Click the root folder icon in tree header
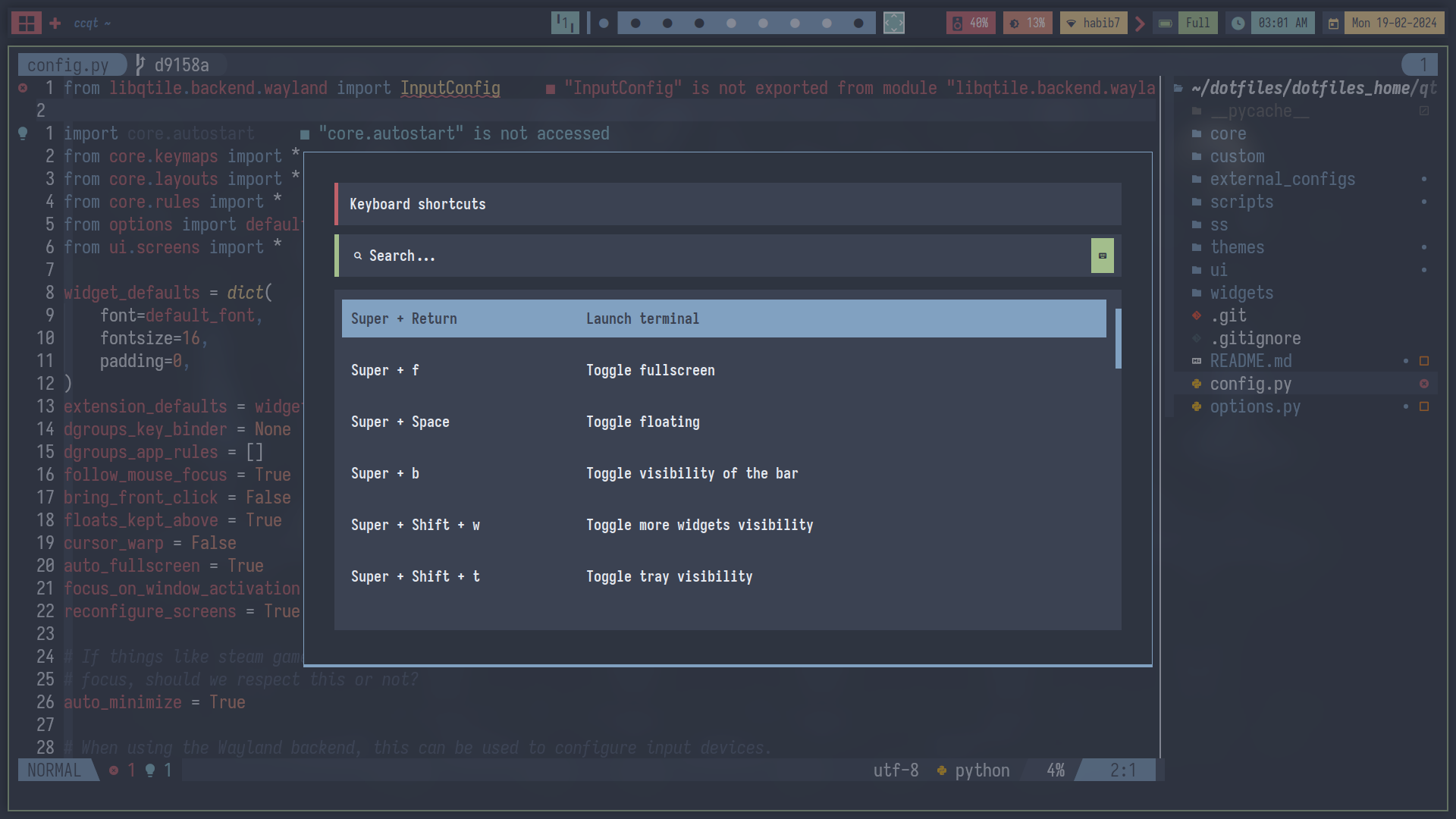This screenshot has height=819, width=1456. [x=1178, y=88]
